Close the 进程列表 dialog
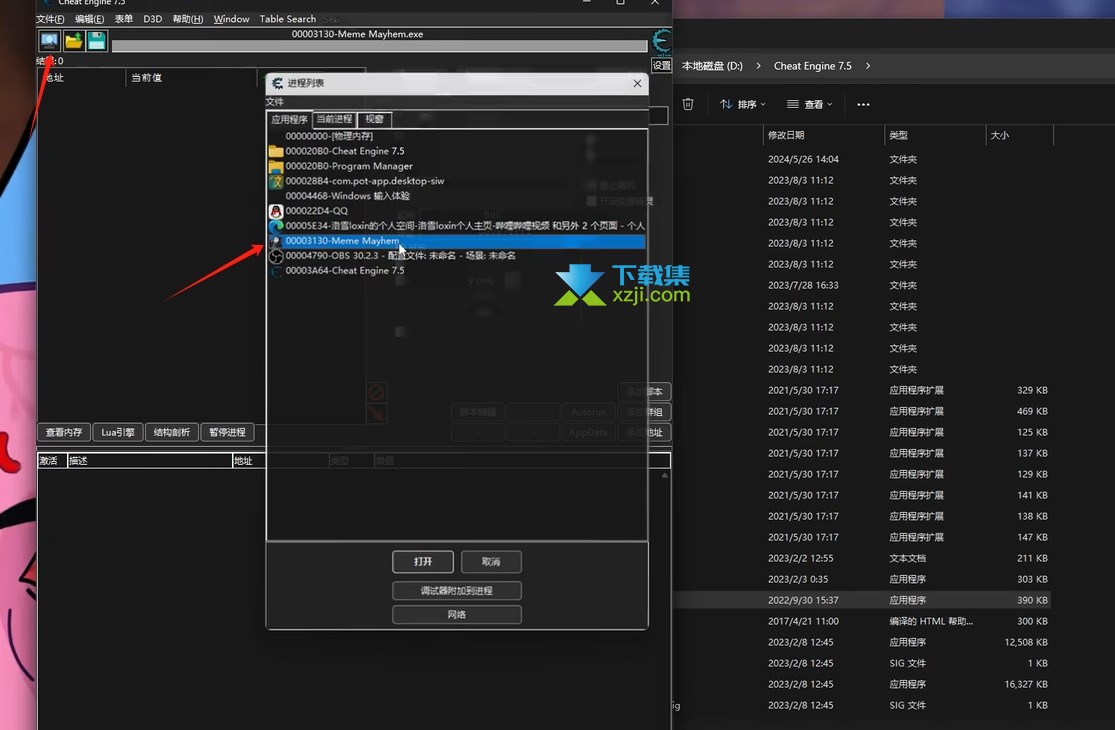This screenshot has height=730, width=1115. [637, 83]
